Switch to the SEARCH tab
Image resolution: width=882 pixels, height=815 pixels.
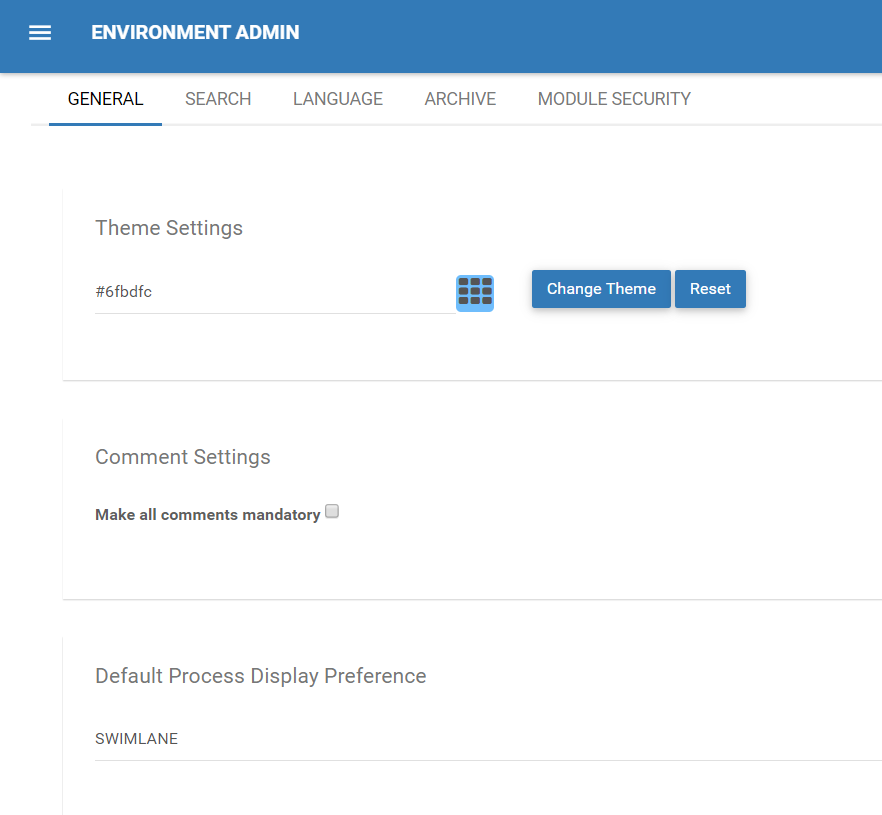(x=218, y=99)
